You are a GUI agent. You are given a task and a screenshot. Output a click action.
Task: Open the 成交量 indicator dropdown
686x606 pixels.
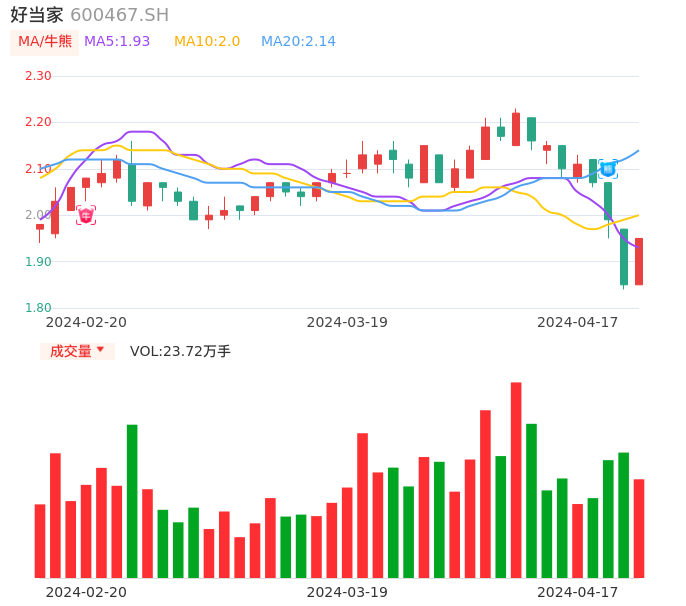[x=77, y=351]
